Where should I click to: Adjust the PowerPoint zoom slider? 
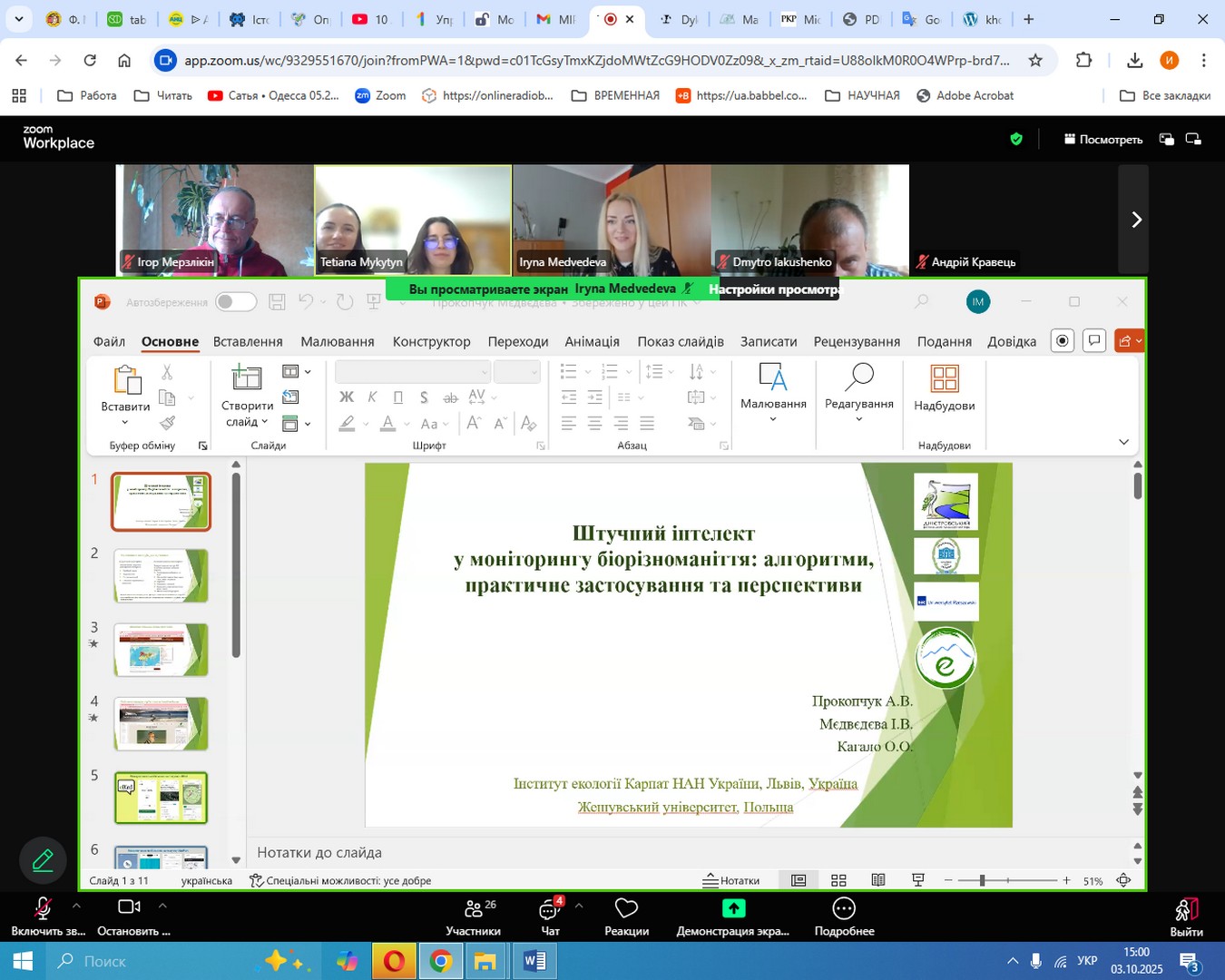[x=982, y=880]
